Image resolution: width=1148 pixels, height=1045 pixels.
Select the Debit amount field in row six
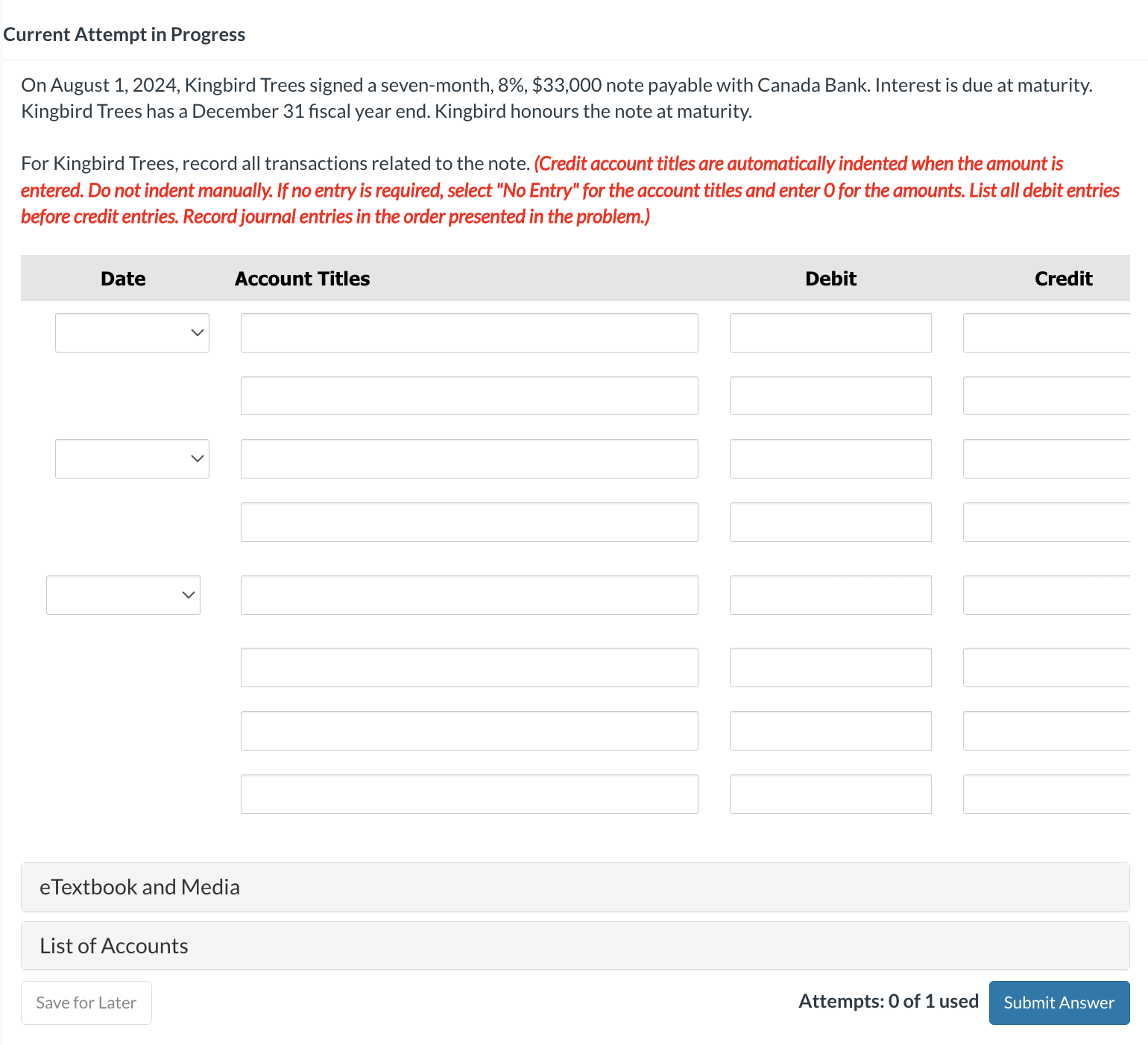pos(830,667)
